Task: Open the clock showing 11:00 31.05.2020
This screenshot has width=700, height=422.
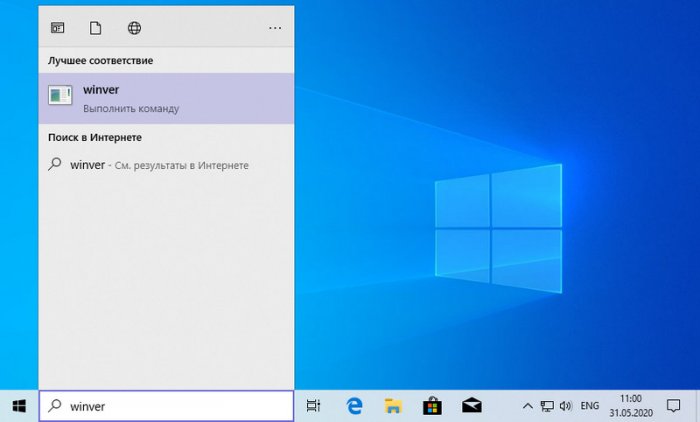Action: coord(631,405)
